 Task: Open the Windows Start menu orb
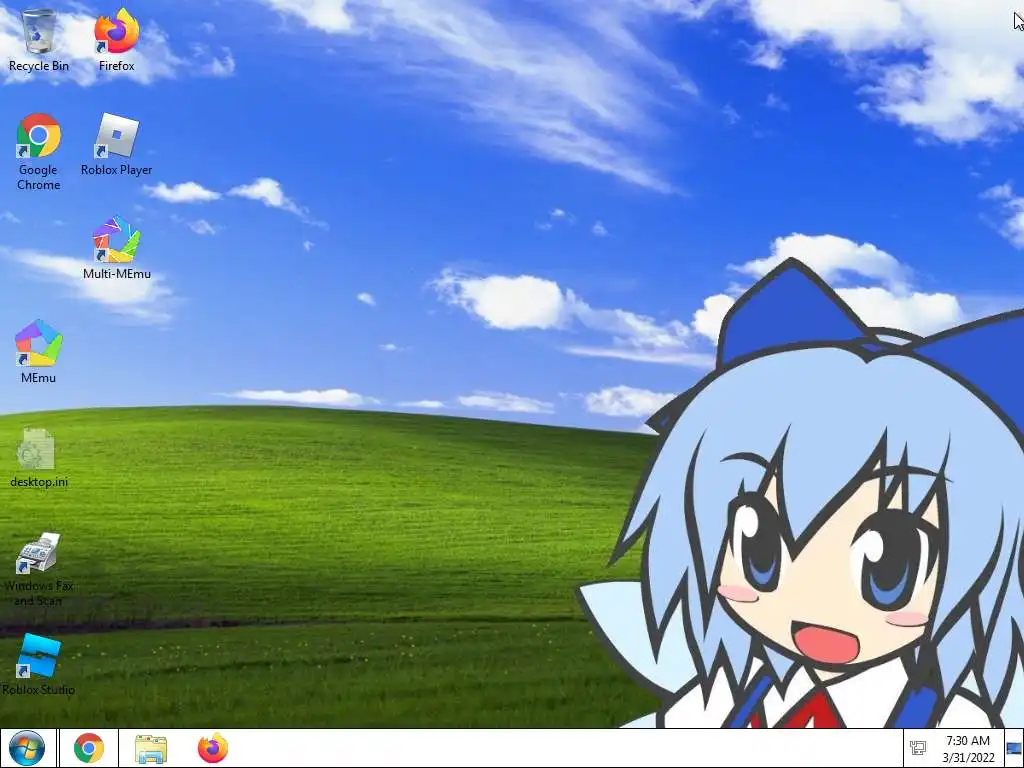click(27, 748)
